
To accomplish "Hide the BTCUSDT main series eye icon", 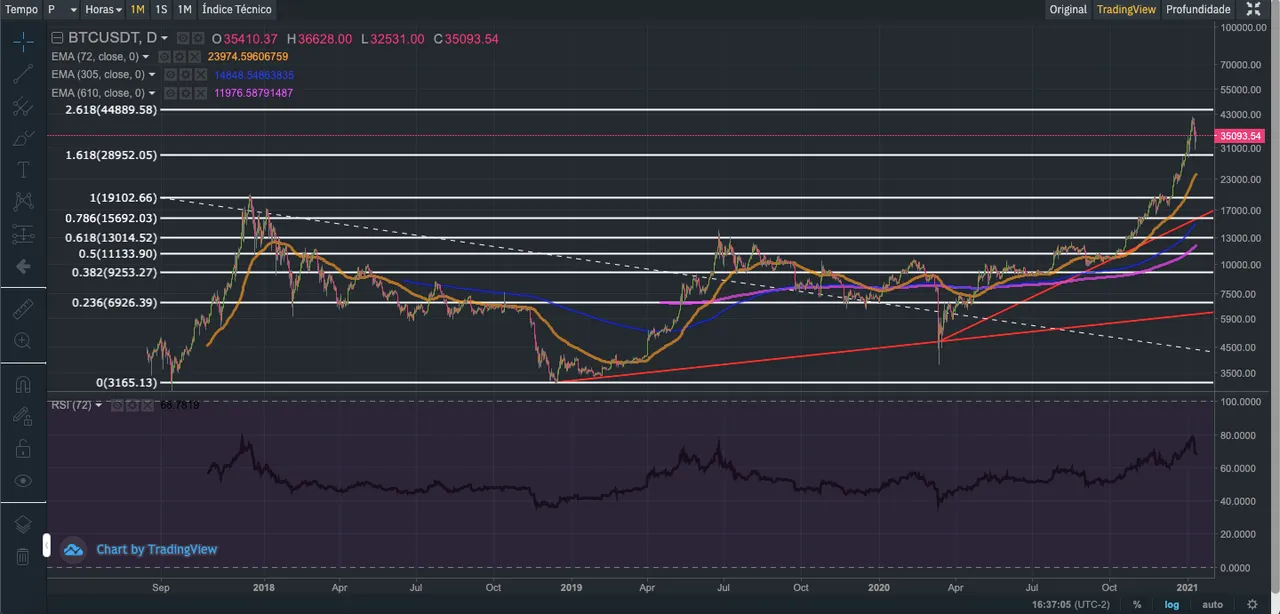I will tap(182, 38).
